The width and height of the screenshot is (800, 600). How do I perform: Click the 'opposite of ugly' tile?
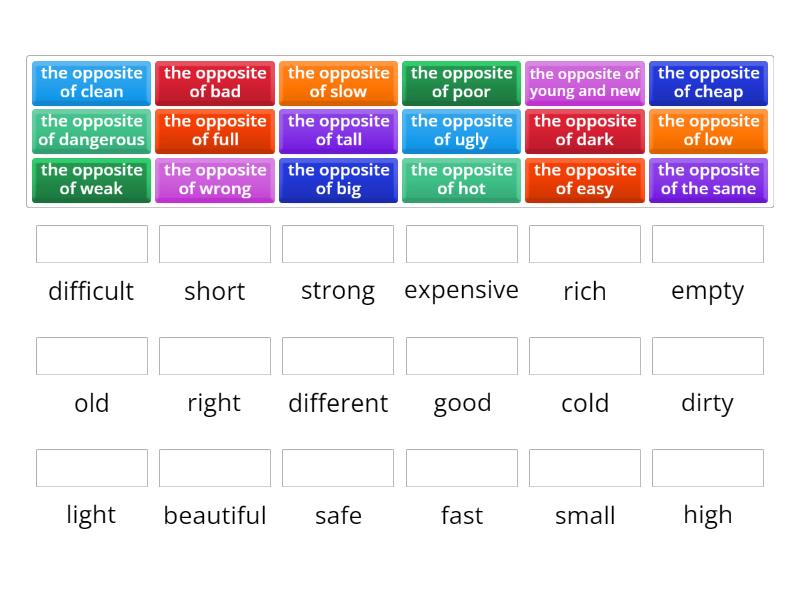pos(461,131)
